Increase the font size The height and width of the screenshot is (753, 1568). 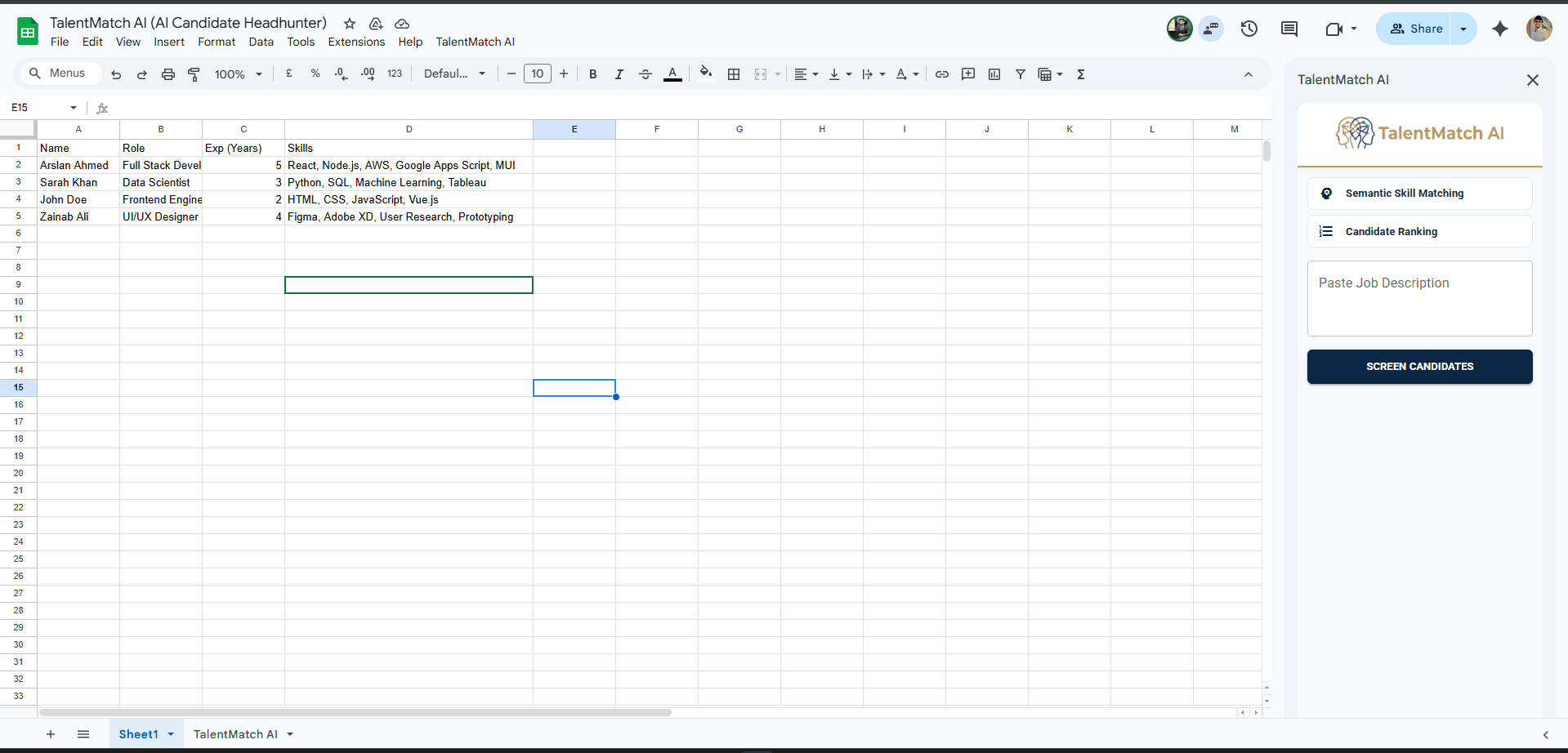(564, 74)
